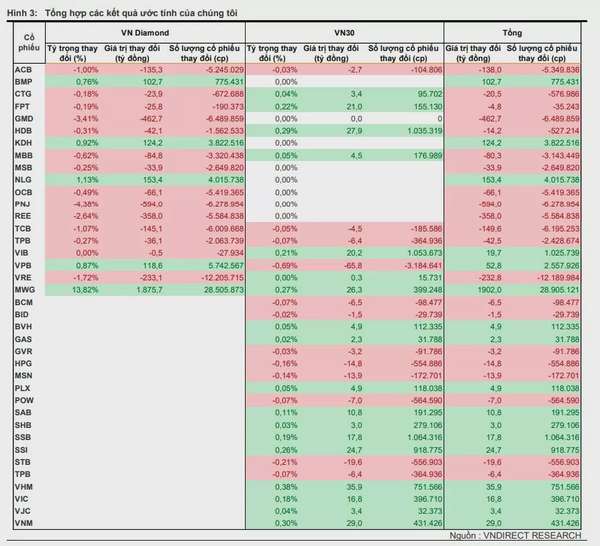This screenshot has width=600, height=546.
Task: Click STB VN30 weight '-0,21%'
Action: click(285, 462)
